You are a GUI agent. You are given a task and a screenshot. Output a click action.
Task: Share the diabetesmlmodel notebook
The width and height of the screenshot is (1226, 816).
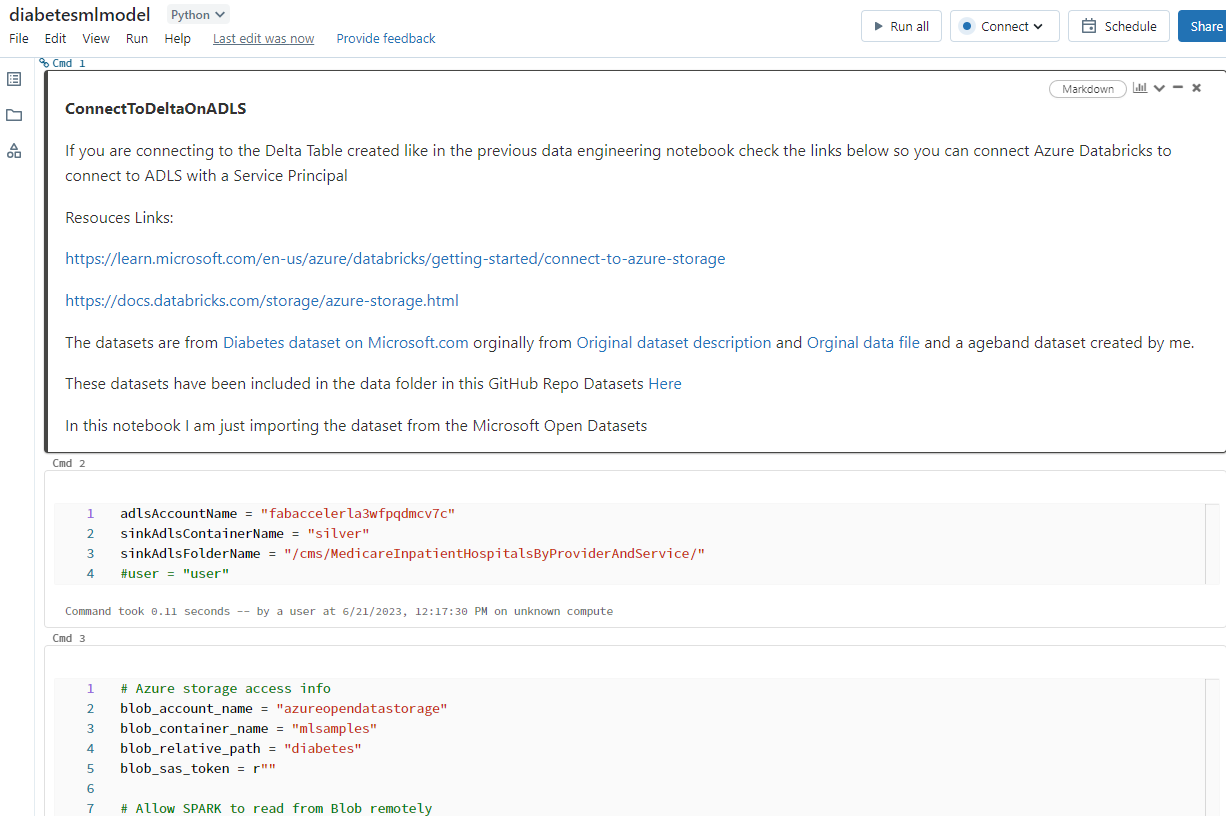point(1205,27)
